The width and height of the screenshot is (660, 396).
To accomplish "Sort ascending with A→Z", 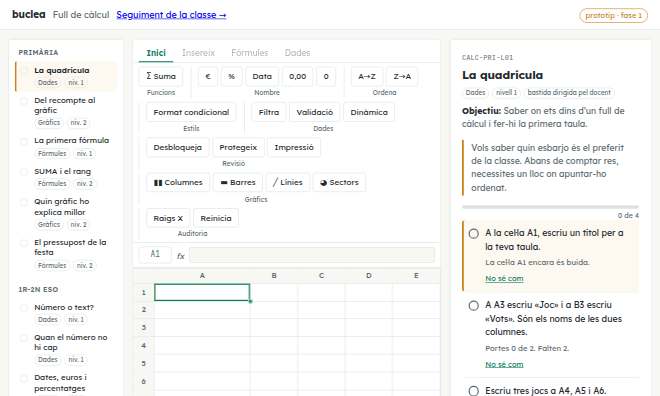I will click(367, 76).
